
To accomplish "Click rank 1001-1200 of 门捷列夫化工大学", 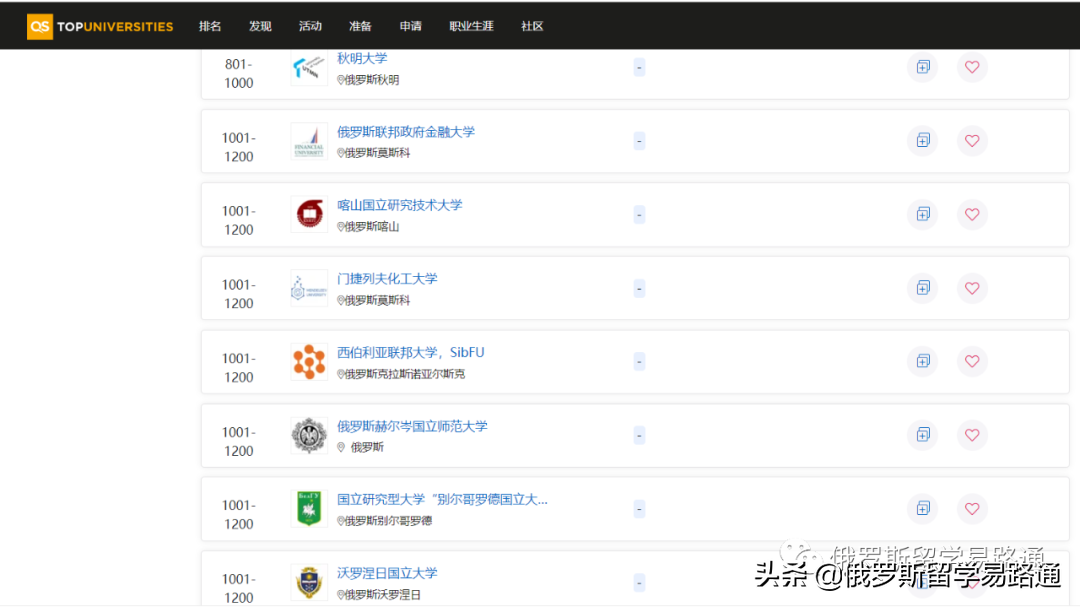I will 239,294.
